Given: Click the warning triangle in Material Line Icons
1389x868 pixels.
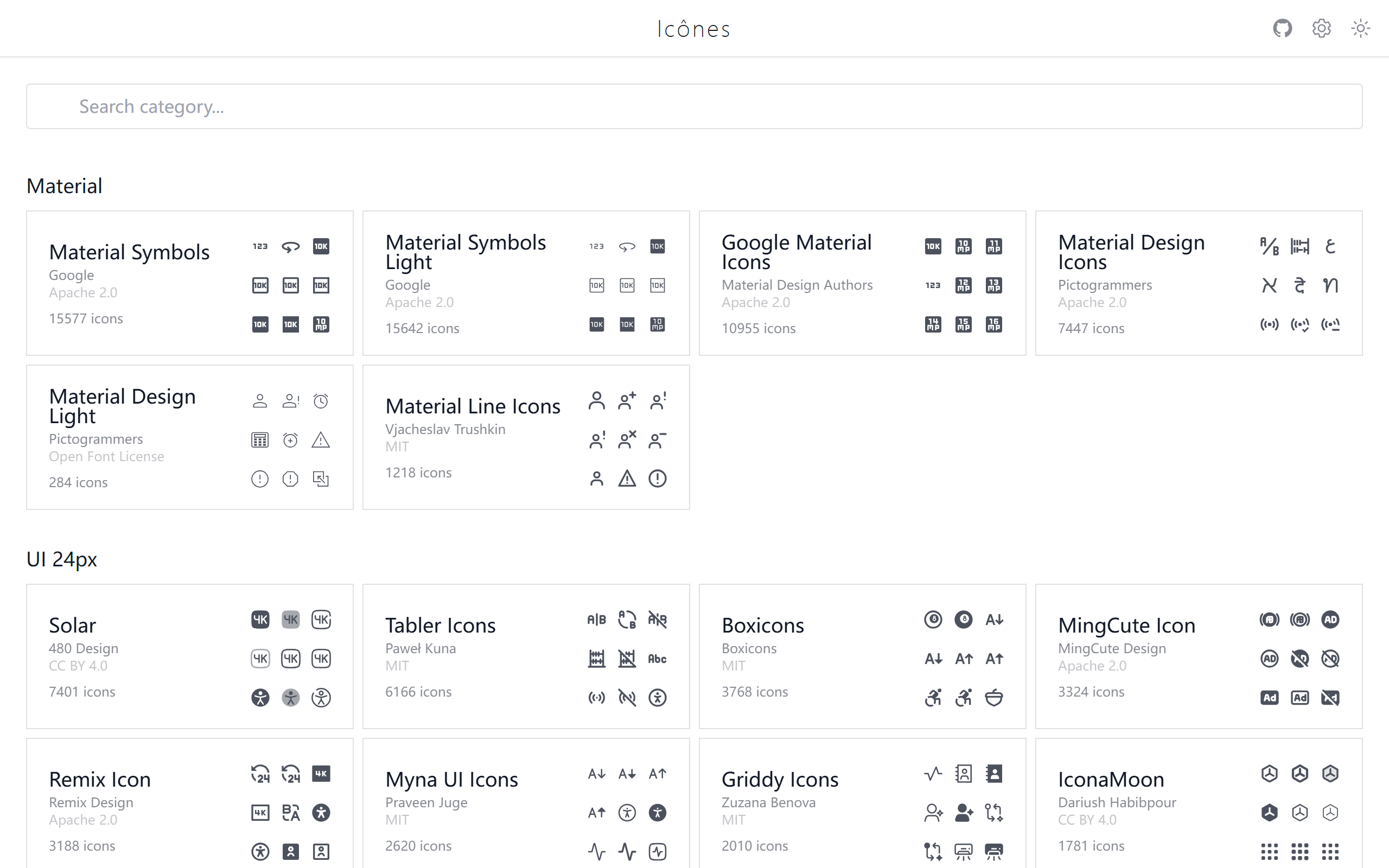Looking at the screenshot, I should tap(627, 478).
